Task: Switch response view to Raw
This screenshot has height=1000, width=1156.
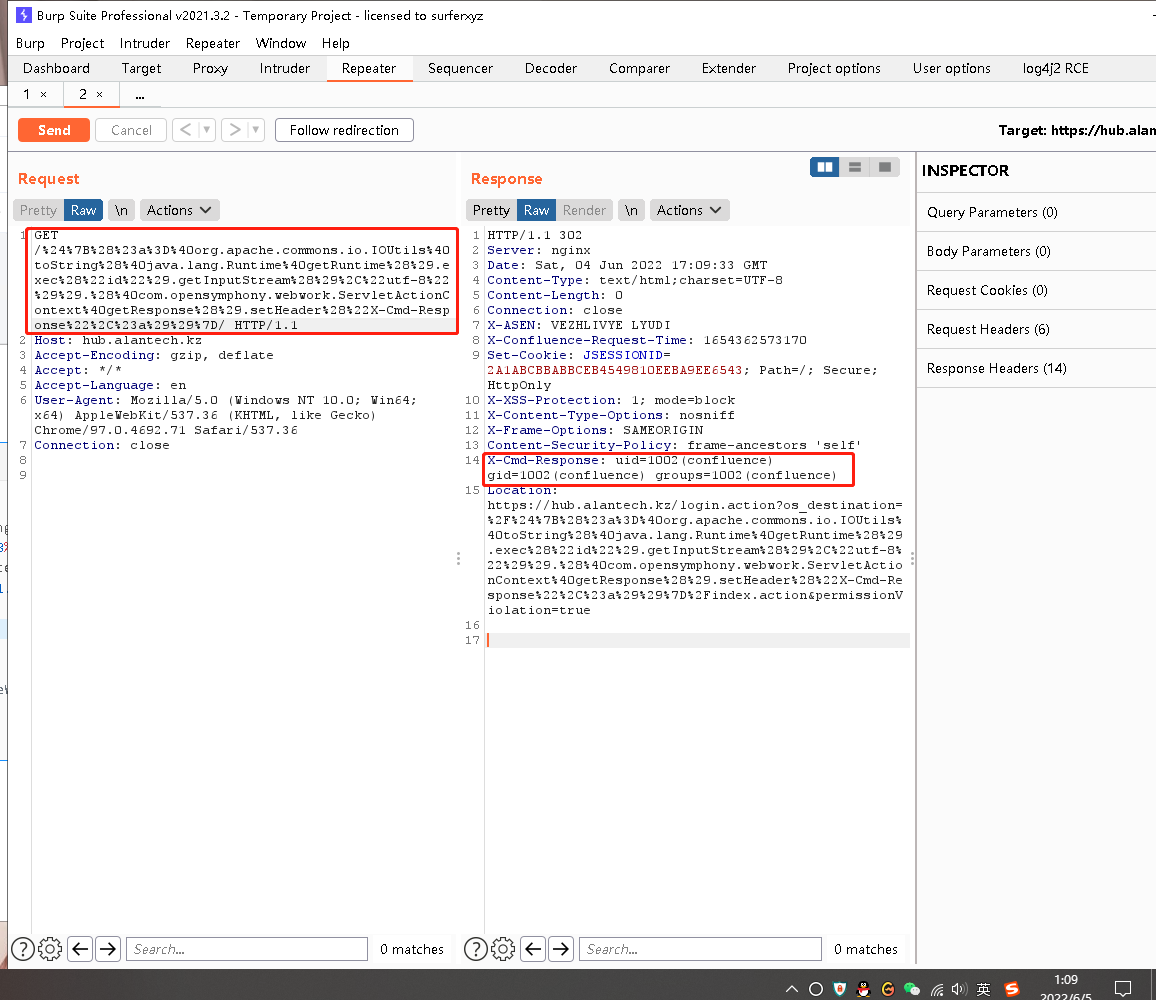Action: [536, 210]
